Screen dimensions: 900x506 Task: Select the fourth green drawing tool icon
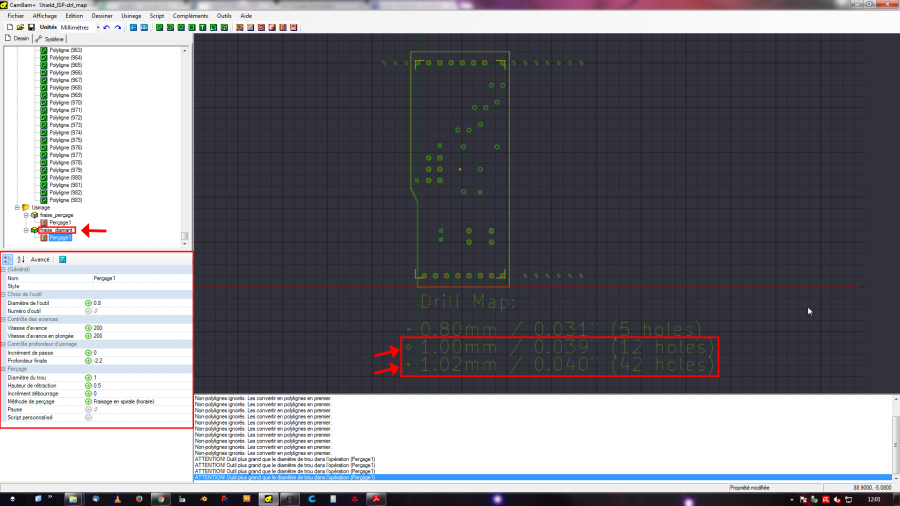click(x=192, y=27)
